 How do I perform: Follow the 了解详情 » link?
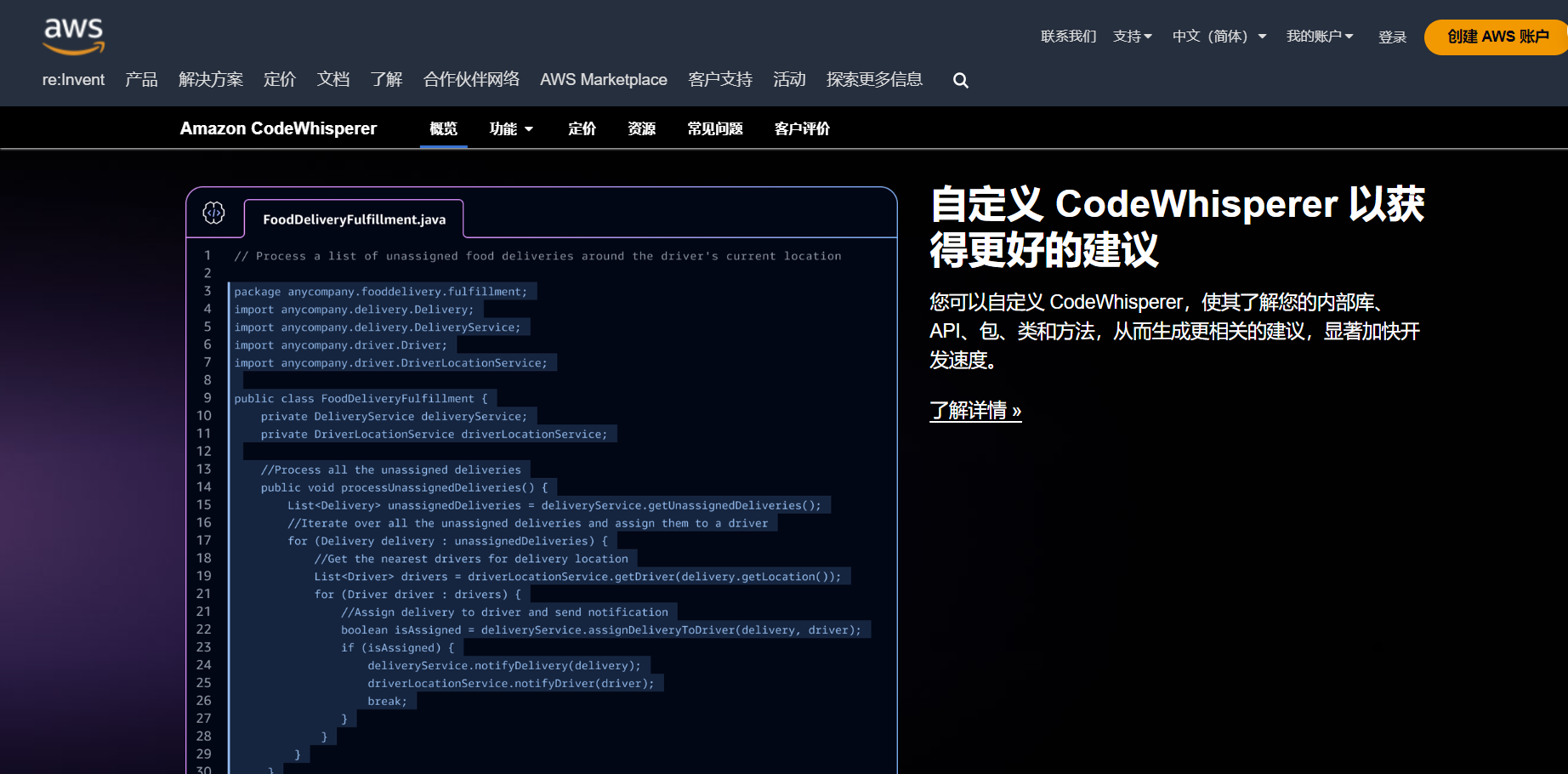coord(974,411)
